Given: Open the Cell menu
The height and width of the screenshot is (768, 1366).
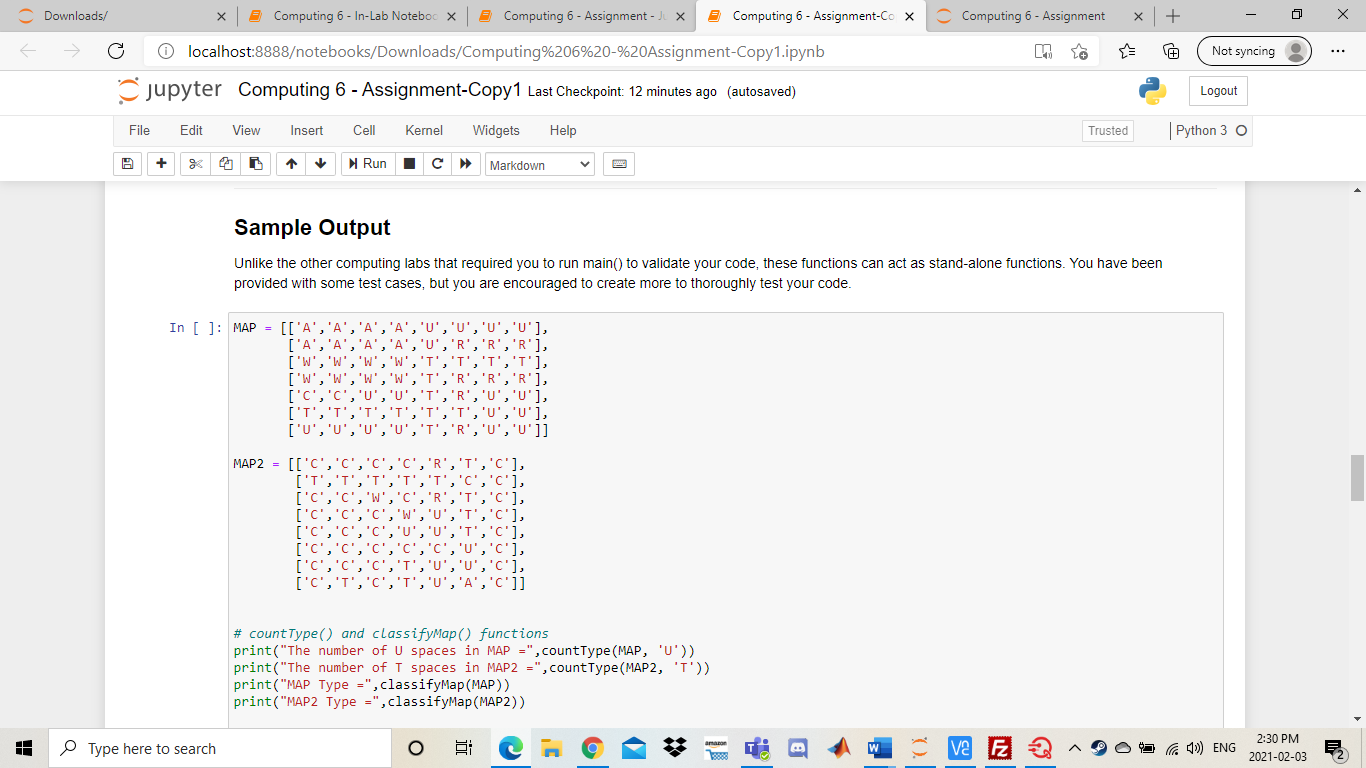Looking at the screenshot, I should point(364,130).
